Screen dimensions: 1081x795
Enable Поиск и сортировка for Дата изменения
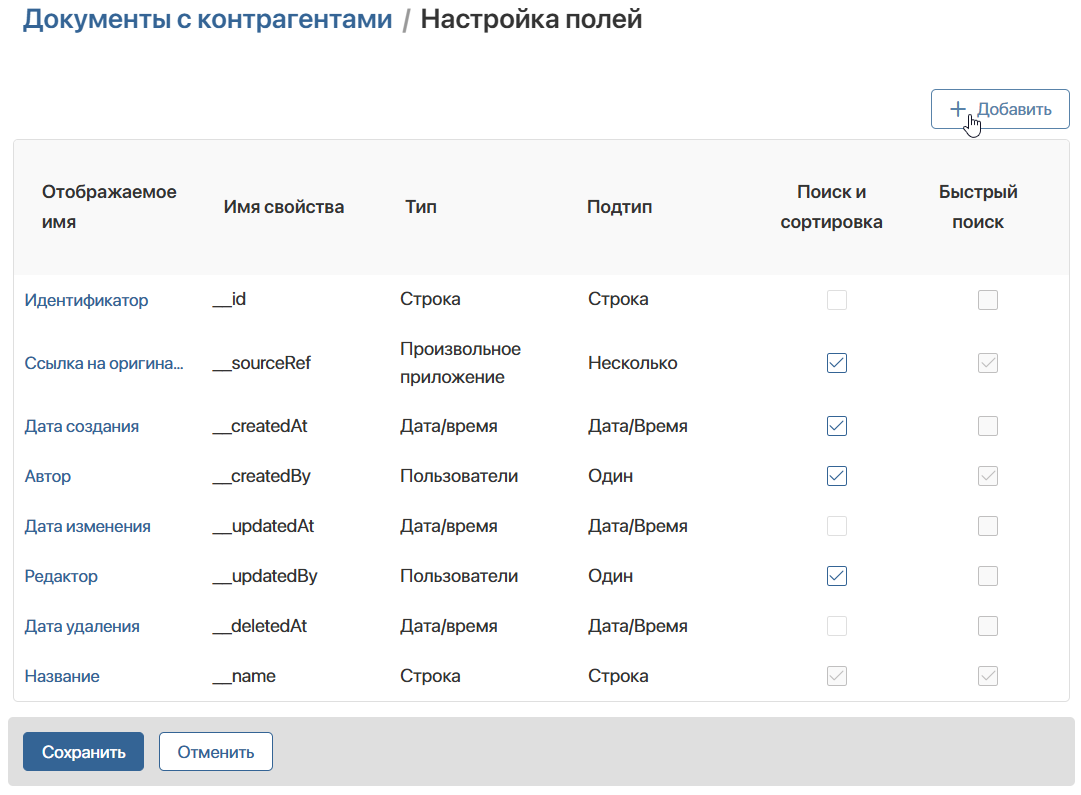837,526
